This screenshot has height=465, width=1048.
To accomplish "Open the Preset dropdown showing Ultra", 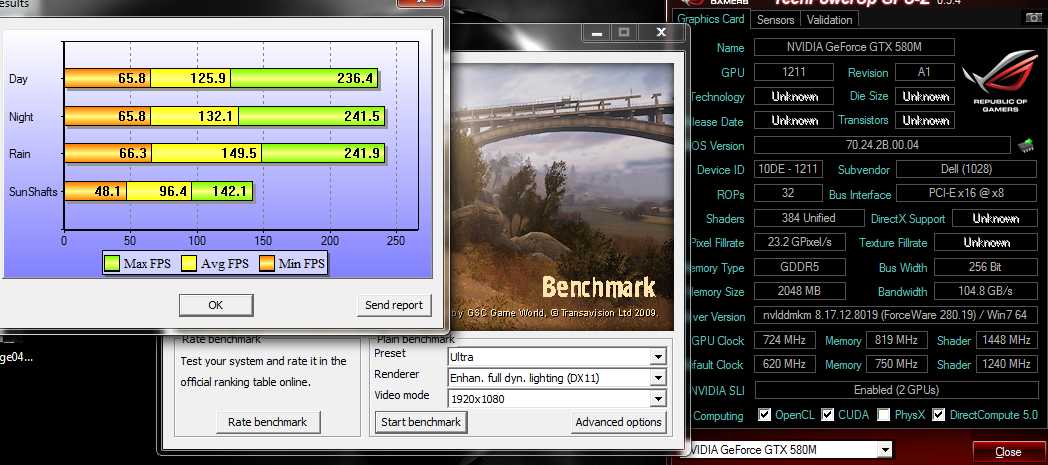I will 557,357.
